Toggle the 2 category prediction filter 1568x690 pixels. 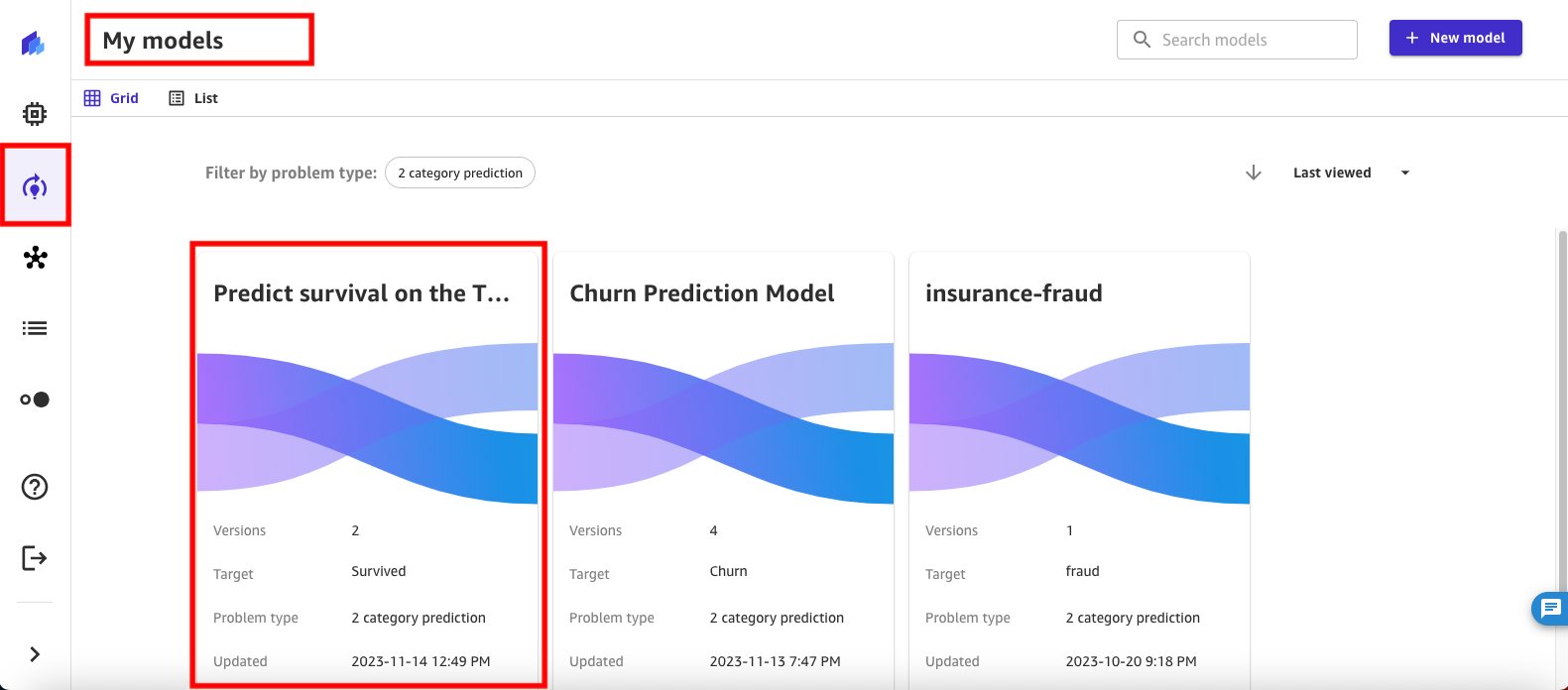[x=460, y=172]
